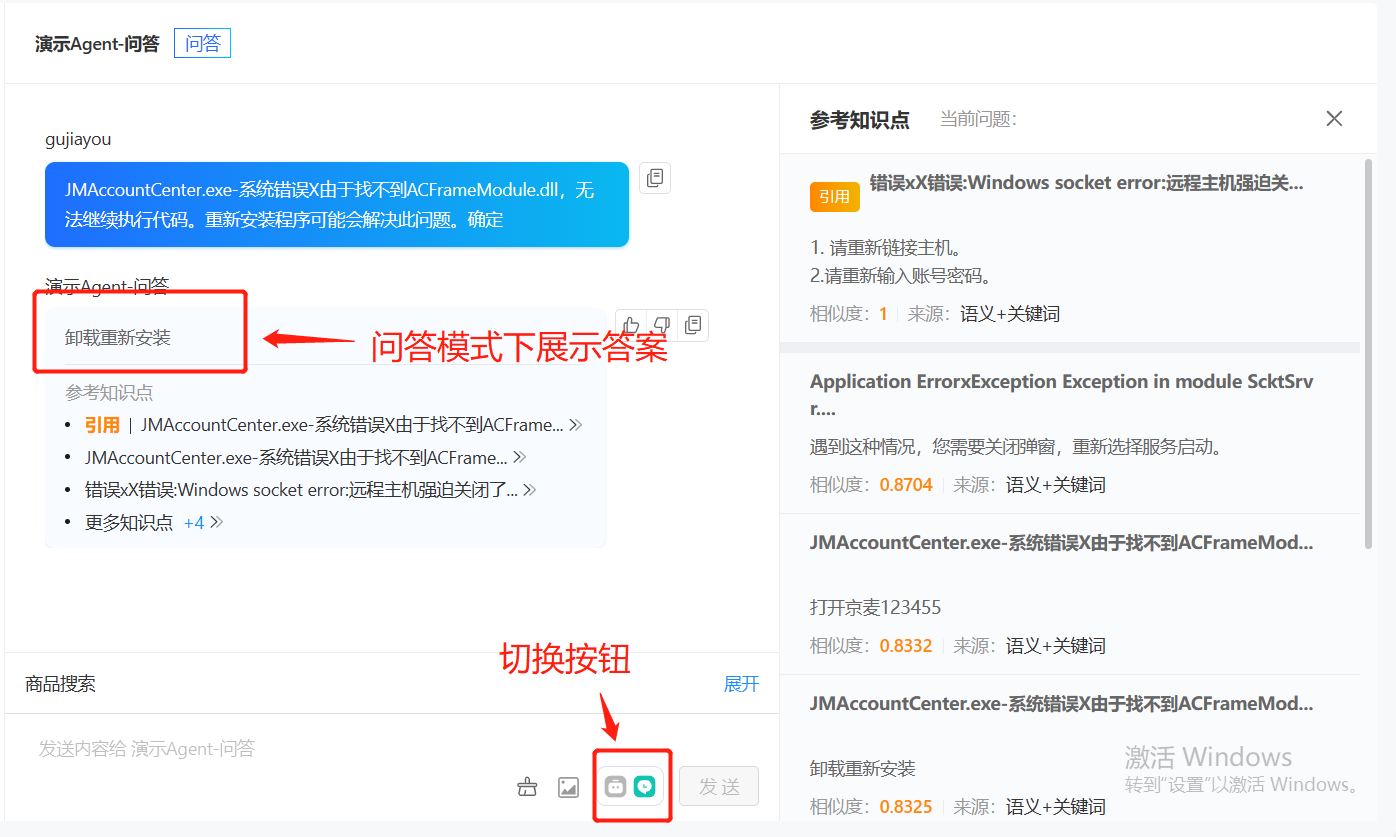This screenshot has height=837, width=1396.
Task: Click 卸载重新安装 in the side panel card
Action: [863, 769]
